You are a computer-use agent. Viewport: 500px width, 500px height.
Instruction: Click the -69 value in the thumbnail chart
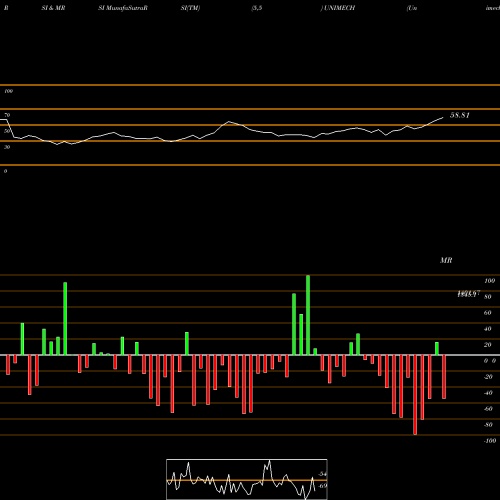pyautogui.click(x=322, y=486)
